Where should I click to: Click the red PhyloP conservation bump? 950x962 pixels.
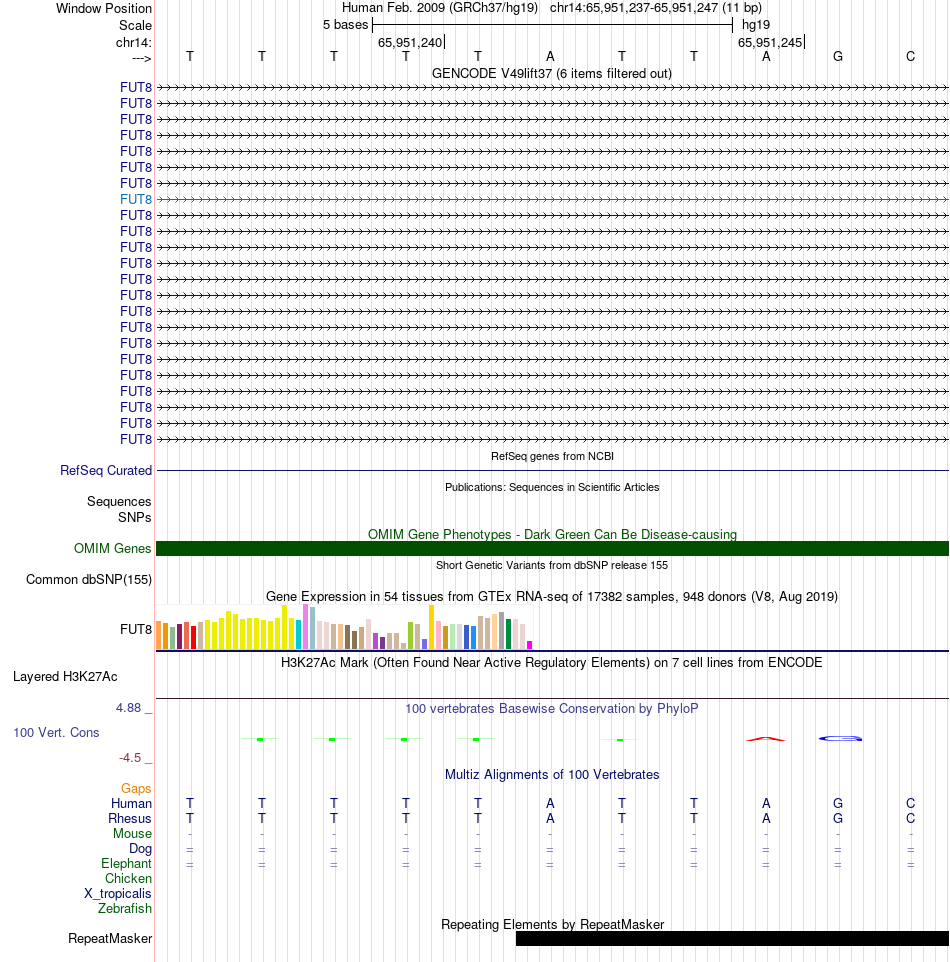click(x=765, y=739)
